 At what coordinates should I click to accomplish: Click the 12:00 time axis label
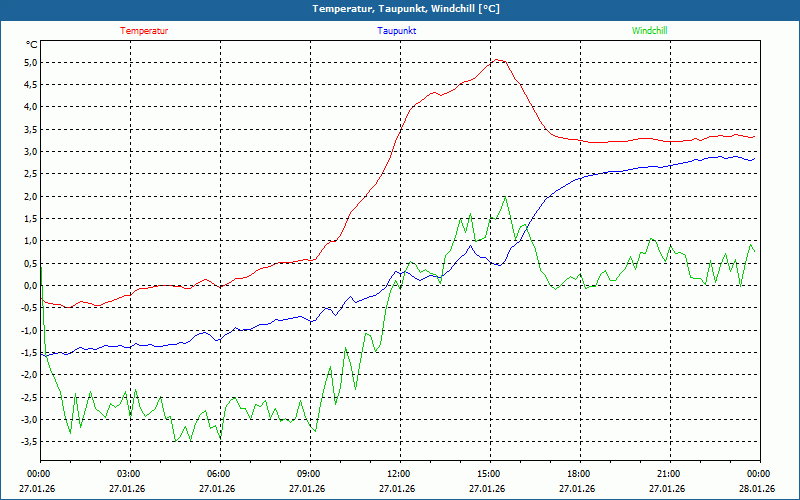point(400,474)
